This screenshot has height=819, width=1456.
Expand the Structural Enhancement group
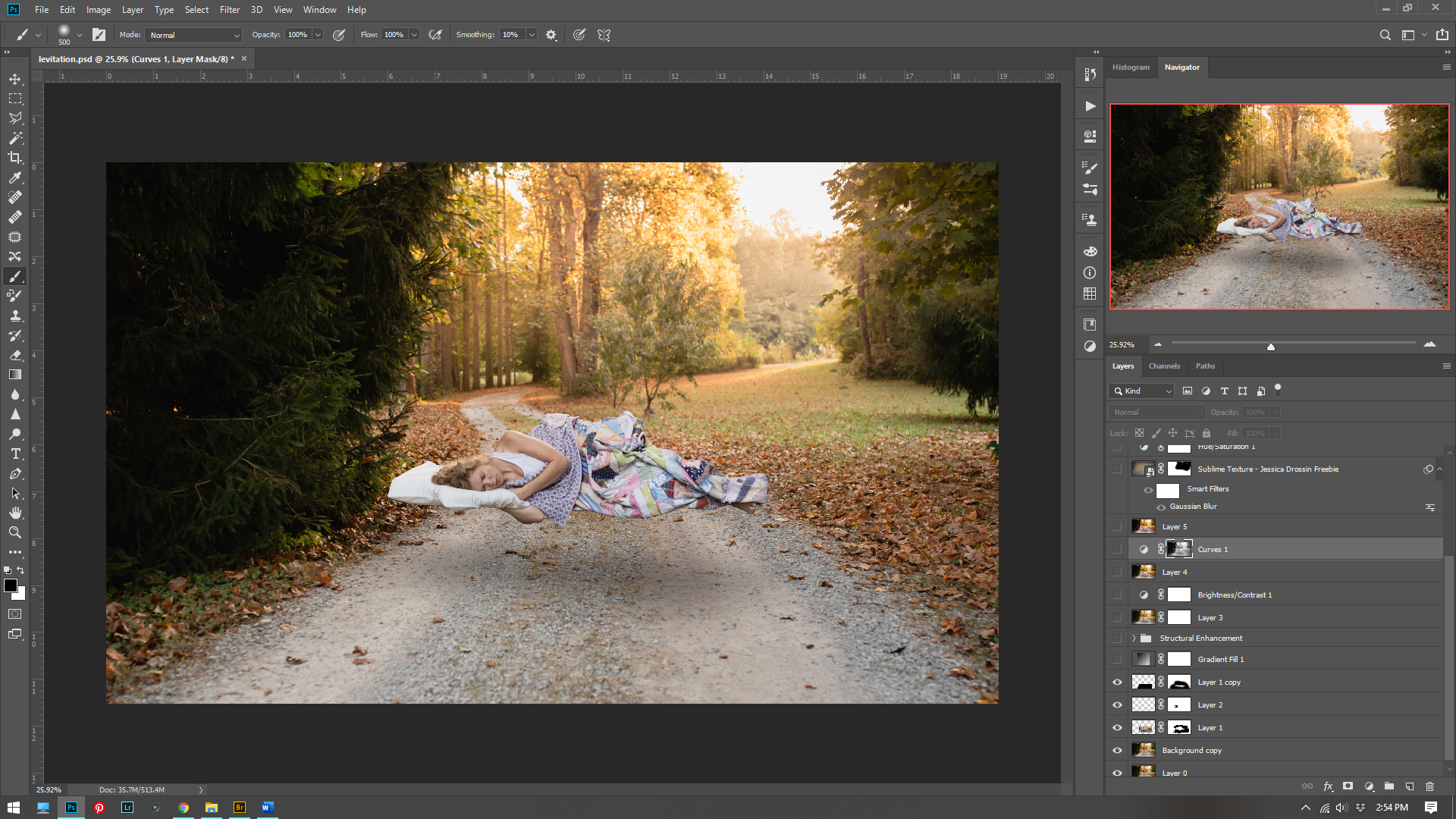coord(1134,639)
